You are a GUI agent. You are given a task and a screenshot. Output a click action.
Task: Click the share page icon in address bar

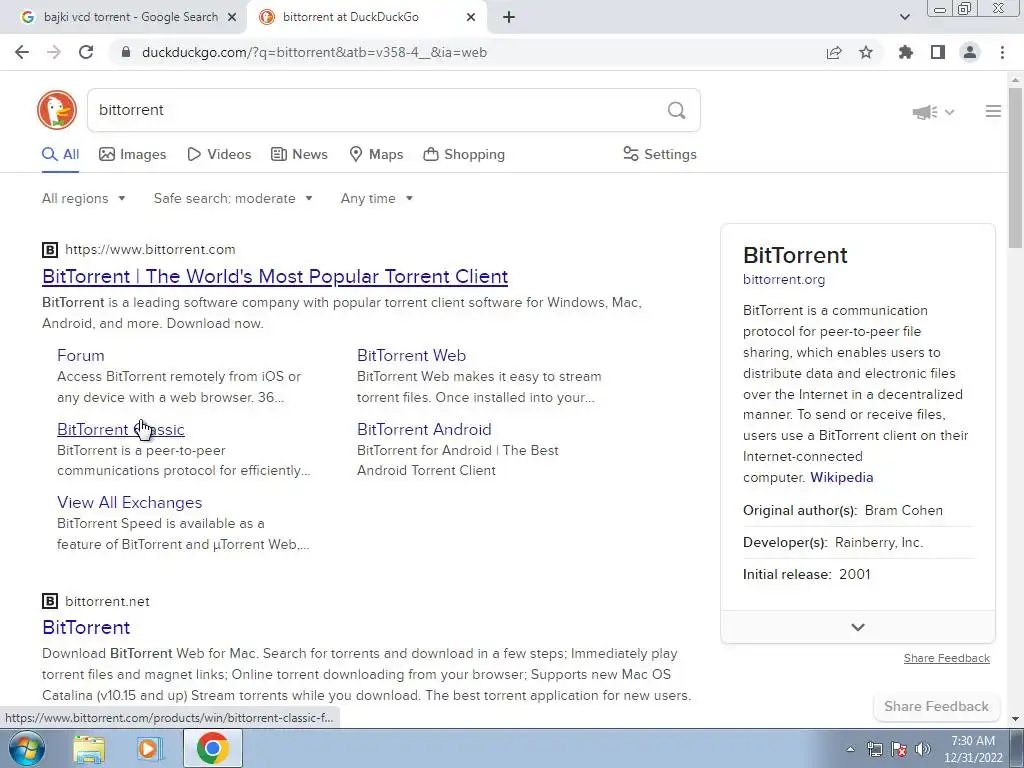coord(834,52)
